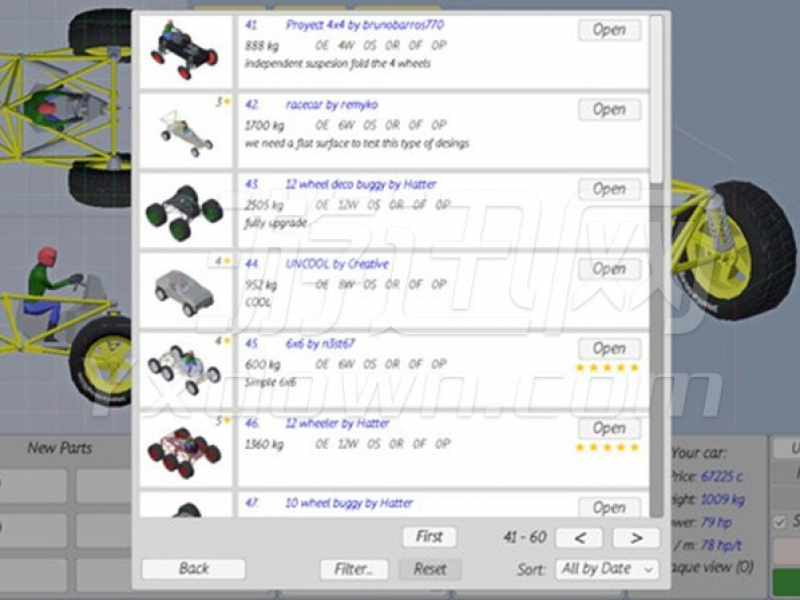The height and width of the screenshot is (600, 800).
Task: Click the 'Simple 6x6' description
Action: click(270, 382)
